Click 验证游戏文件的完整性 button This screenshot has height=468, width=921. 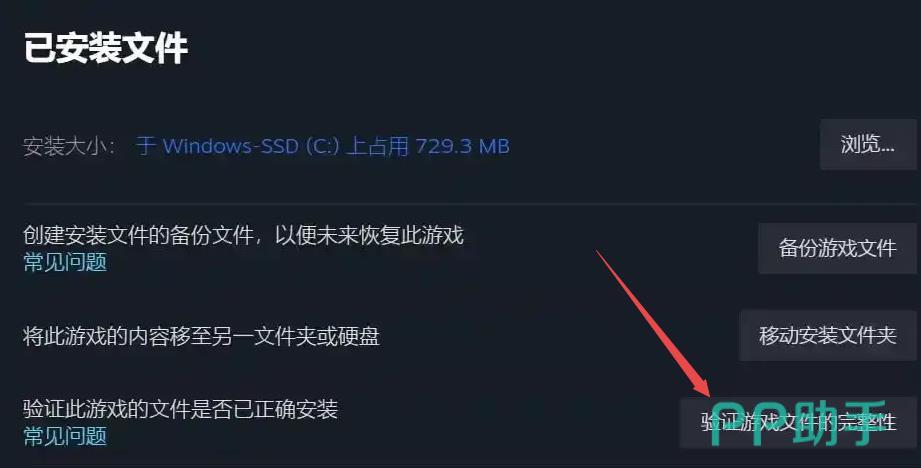coord(798,422)
